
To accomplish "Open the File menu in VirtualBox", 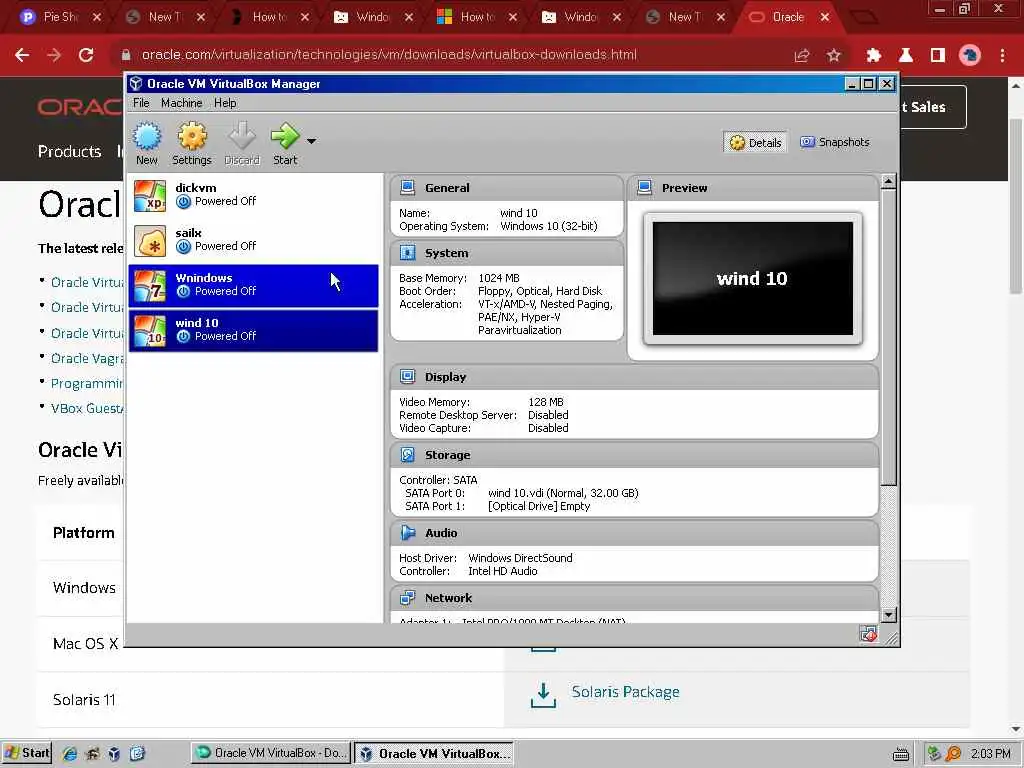I will click(141, 103).
